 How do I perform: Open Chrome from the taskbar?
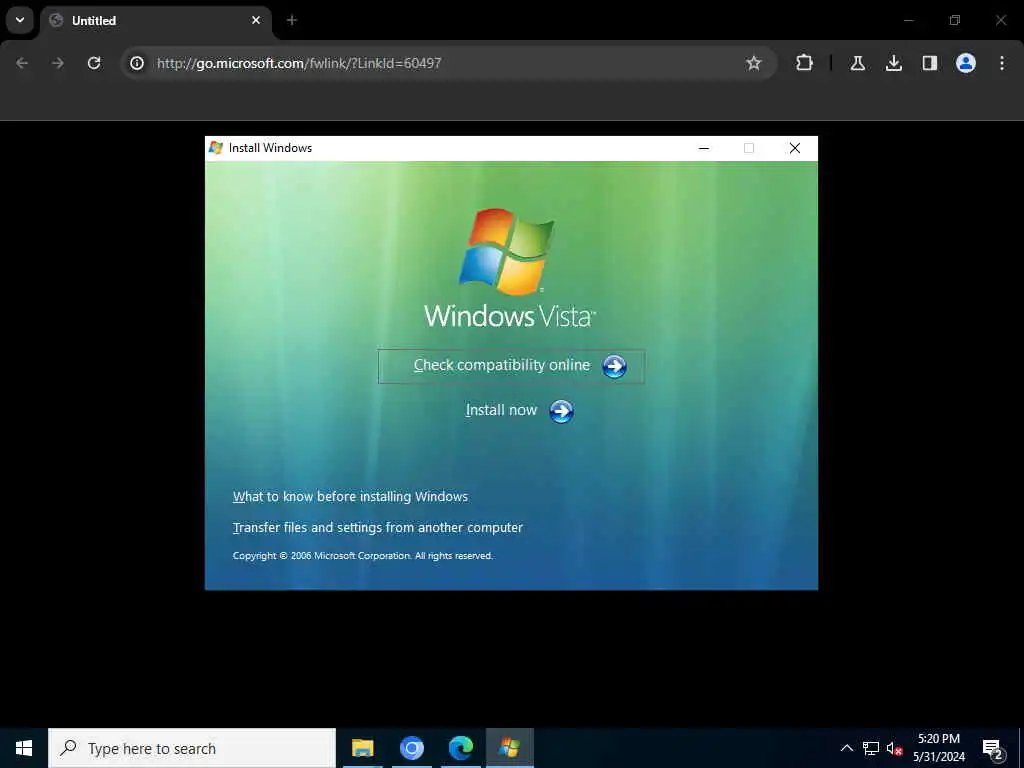pos(412,748)
